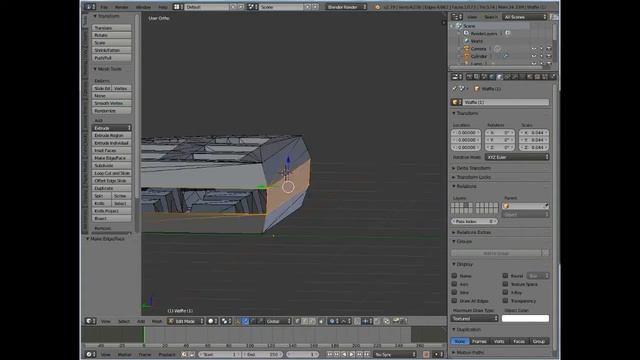640x360 pixels.
Task: Select the Camera object icon in outliner
Action: click(x=467, y=49)
